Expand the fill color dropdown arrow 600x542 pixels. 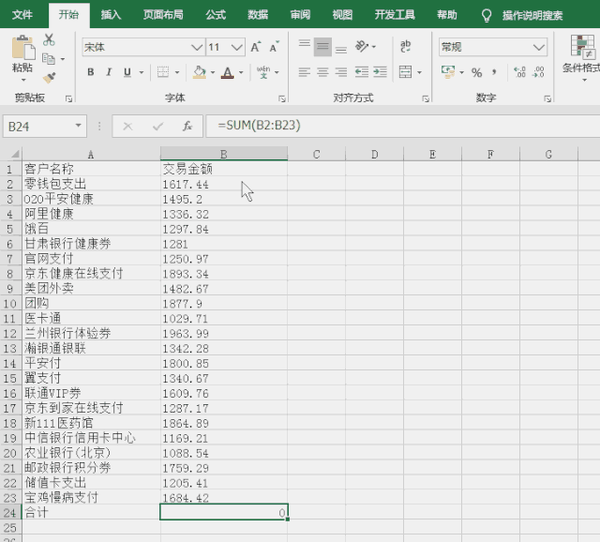(213, 72)
